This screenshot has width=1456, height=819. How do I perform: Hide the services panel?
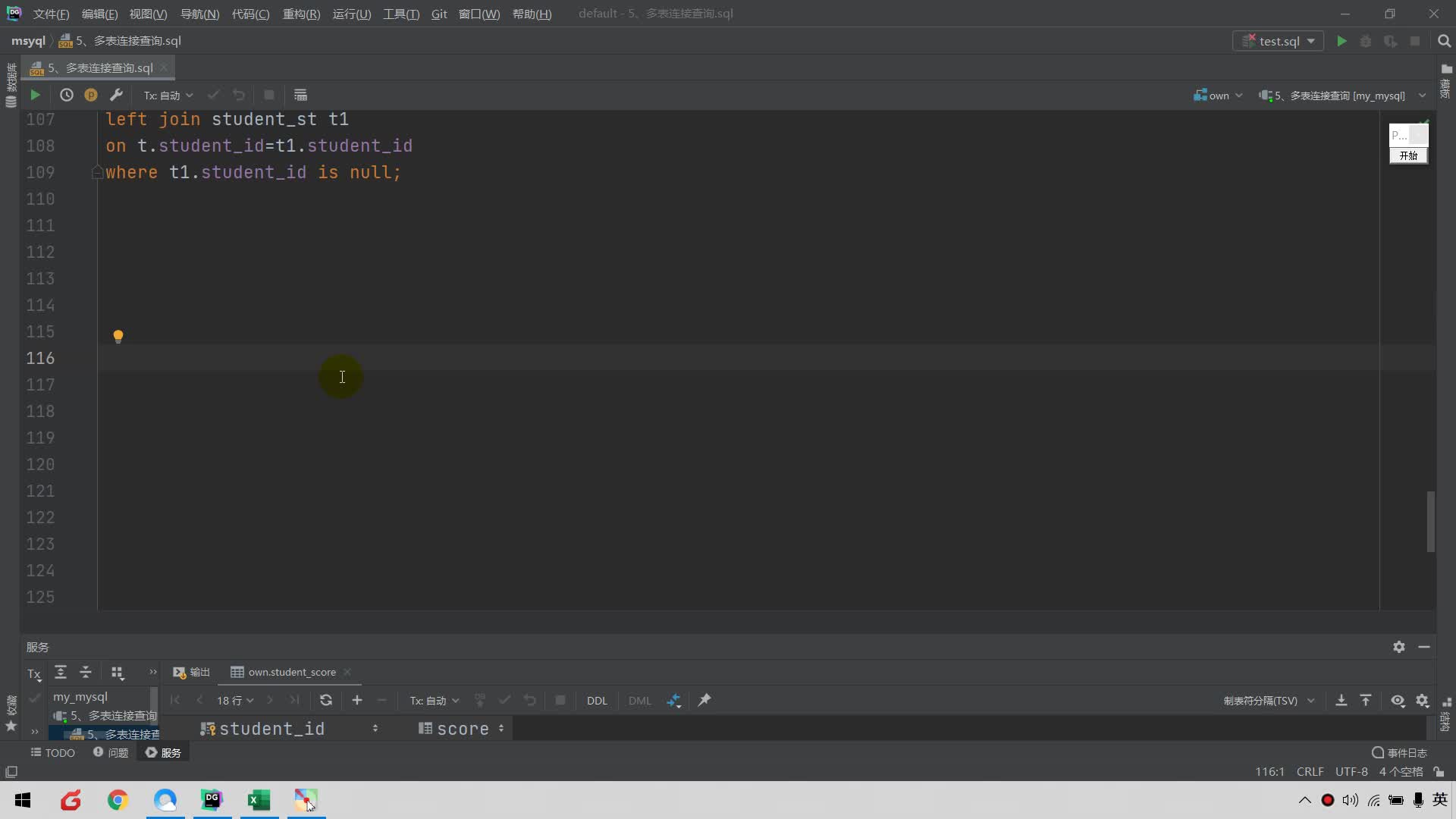pyautogui.click(x=1424, y=647)
